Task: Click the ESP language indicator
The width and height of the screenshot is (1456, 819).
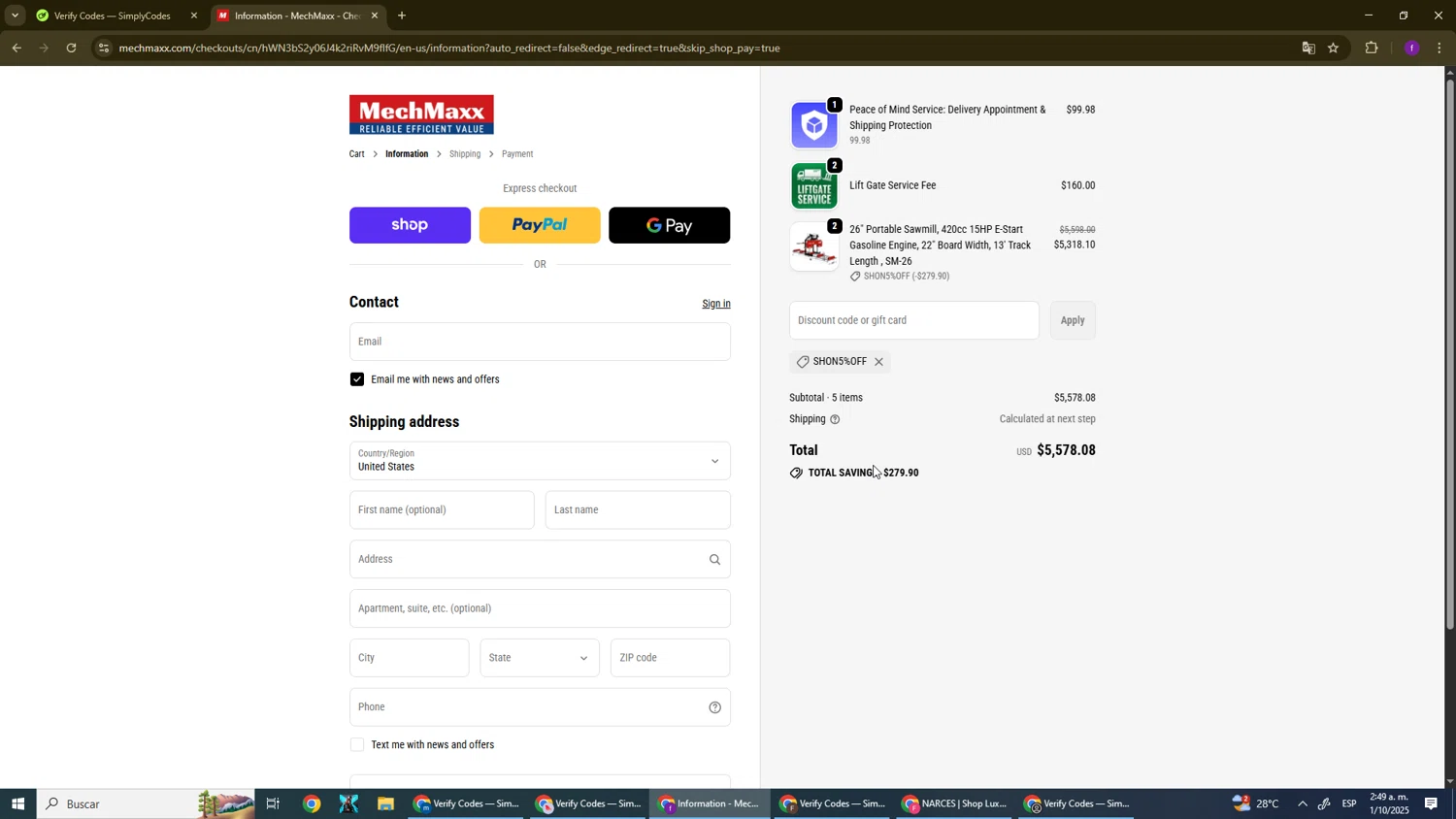Action: tap(1349, 804)
